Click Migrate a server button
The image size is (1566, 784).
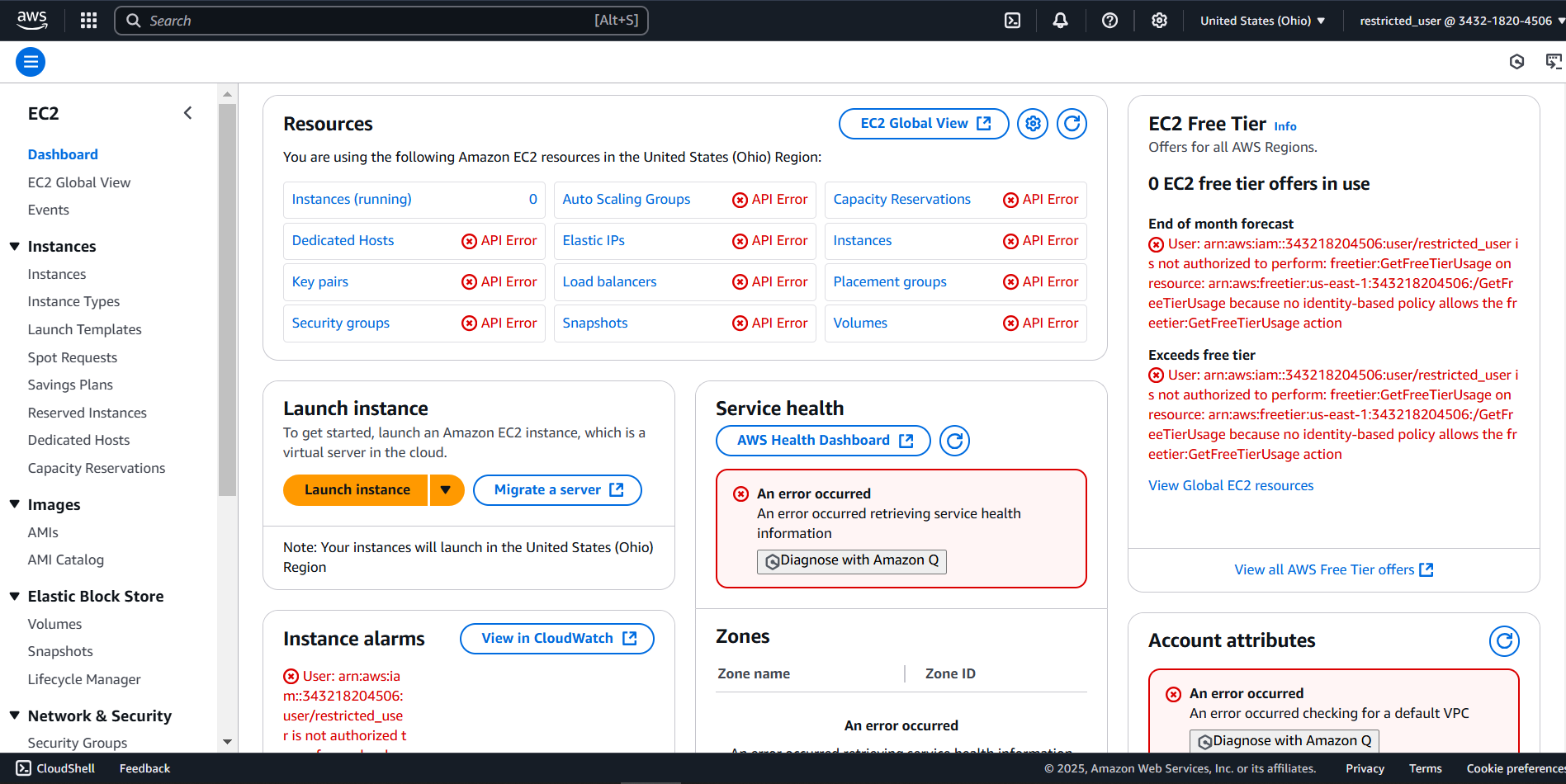557,490
